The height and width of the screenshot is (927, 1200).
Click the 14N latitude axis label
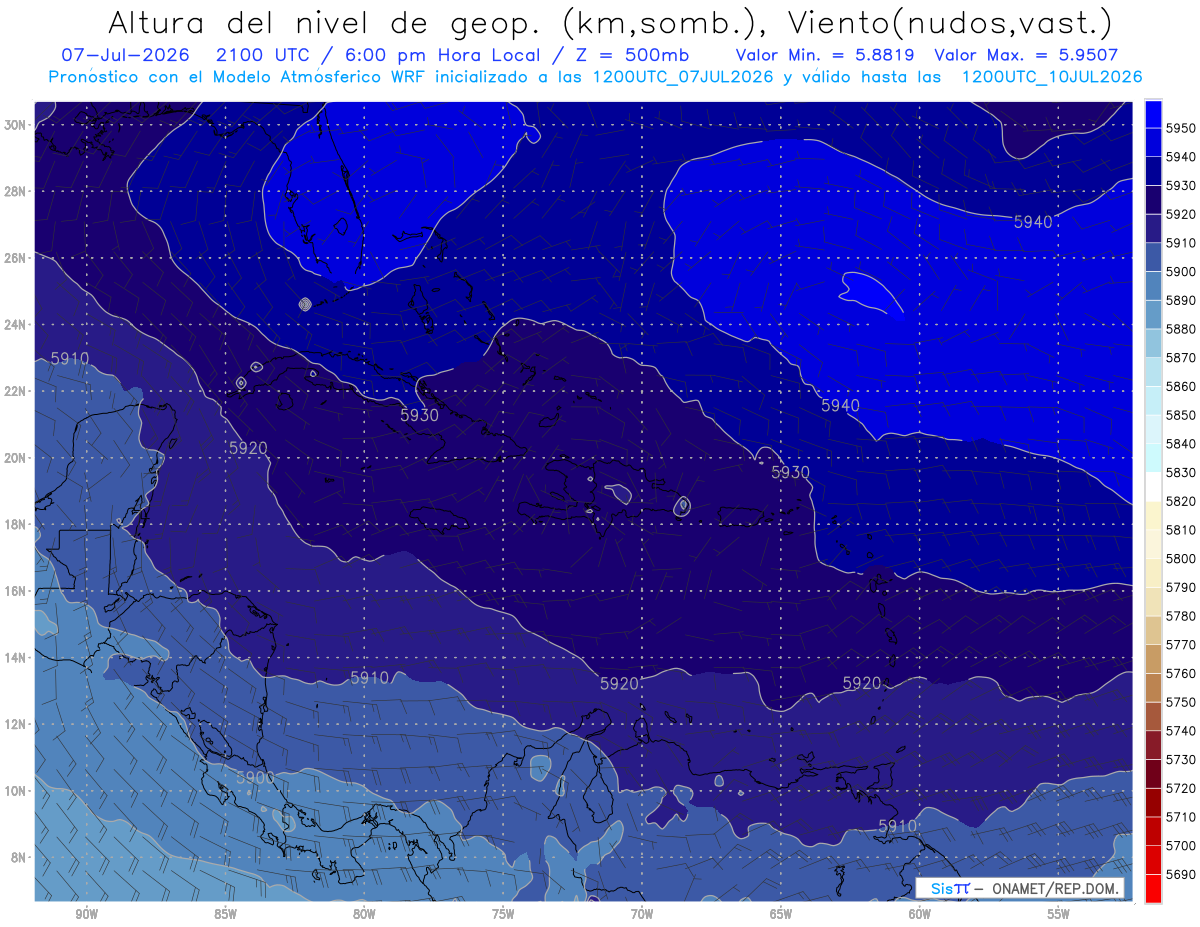click(x=15, y=657)
